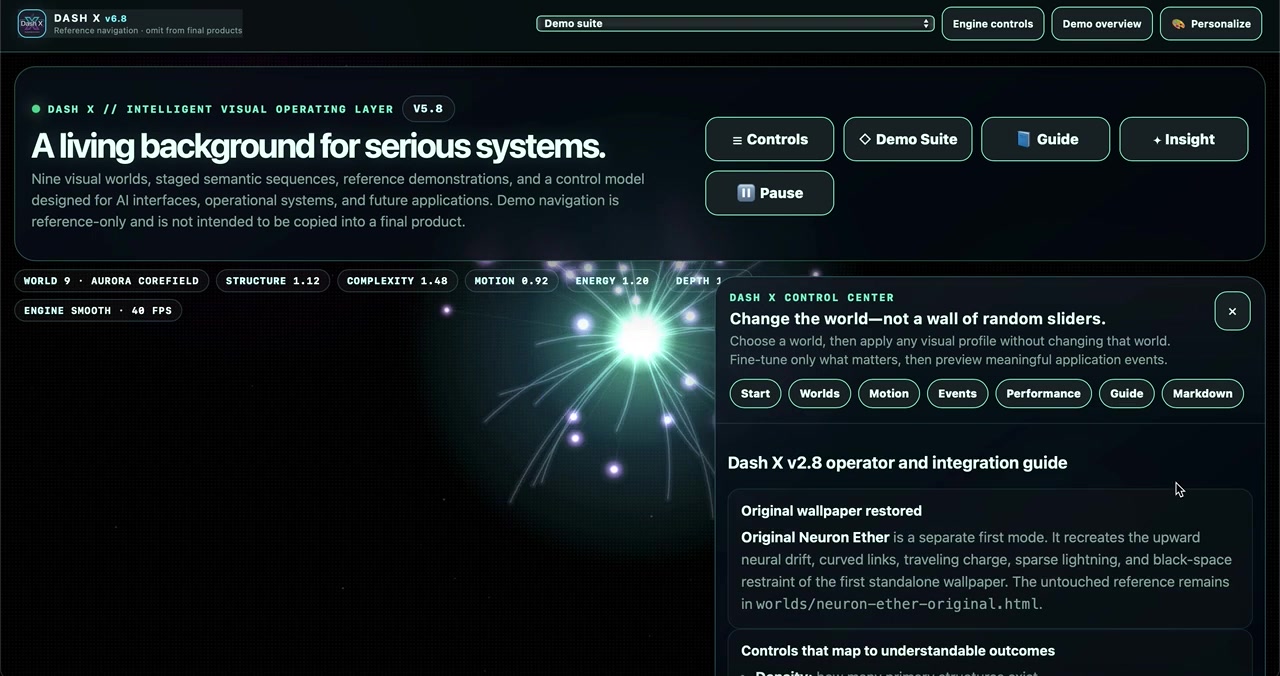Image resolution: width=1280 pixels, height=676 pixels.
Task: Click the Structure 1.12 chip
Action: pyautogui.click(x=273, y=281)
